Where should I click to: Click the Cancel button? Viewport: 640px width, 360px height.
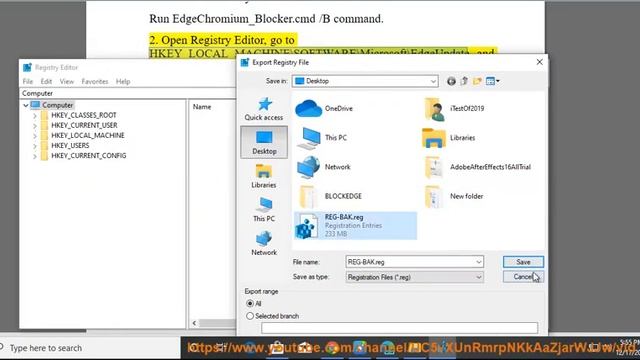[x=523, y=277]
